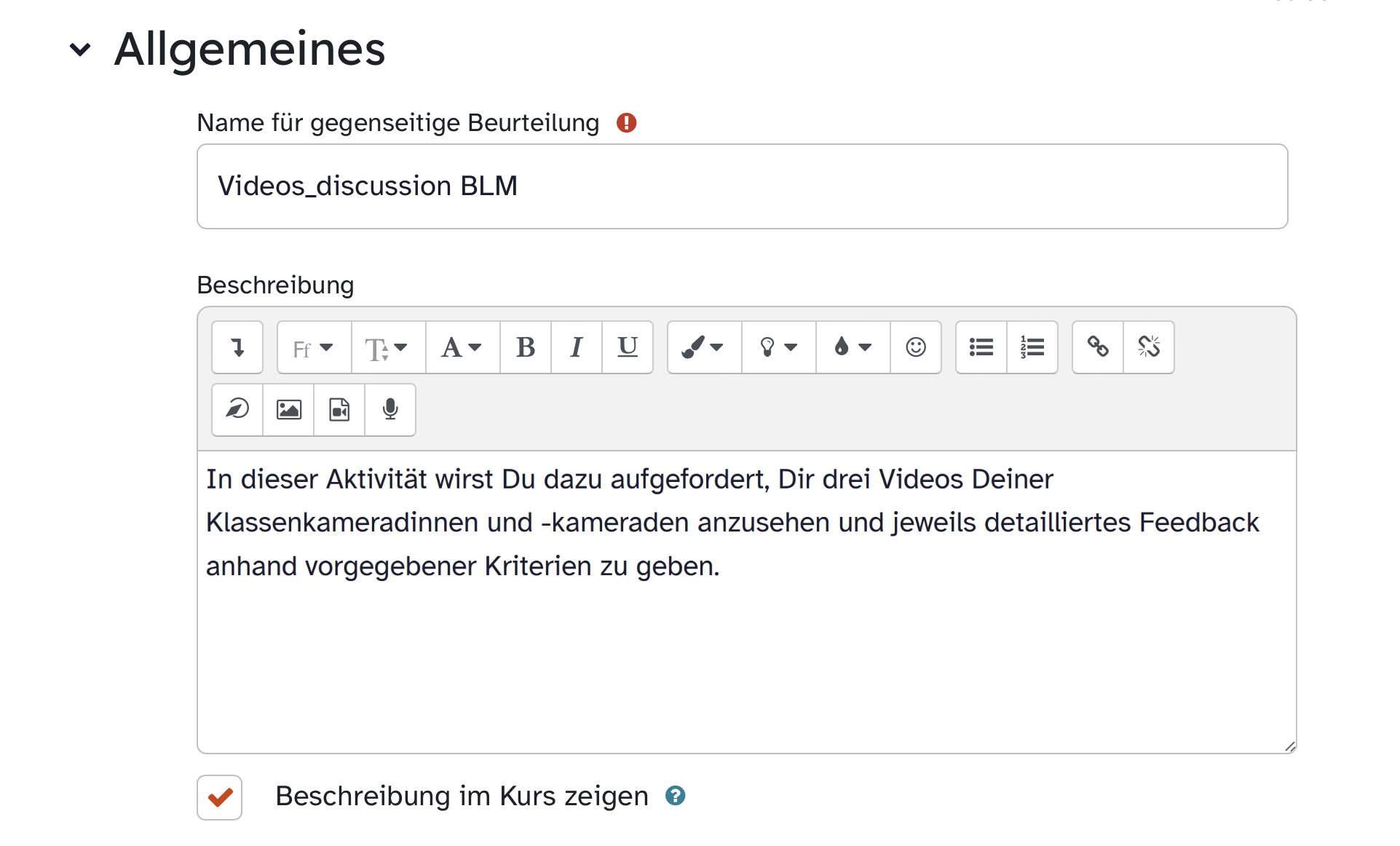Open the font color droplet dropdown
1400x846 pixels.
pos(852,347)
